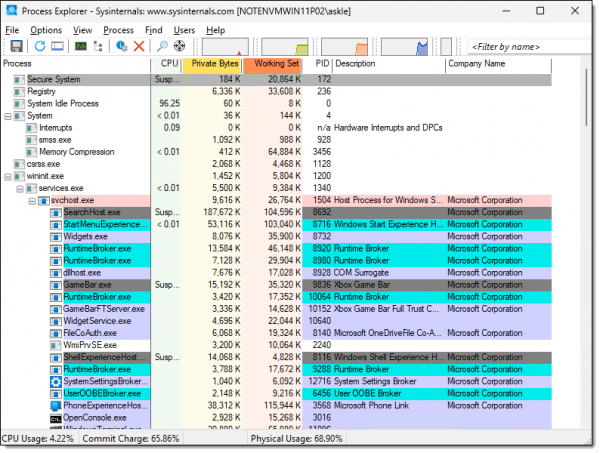Open the File menu
Viewport: 600px width, 453px height.
12,30
